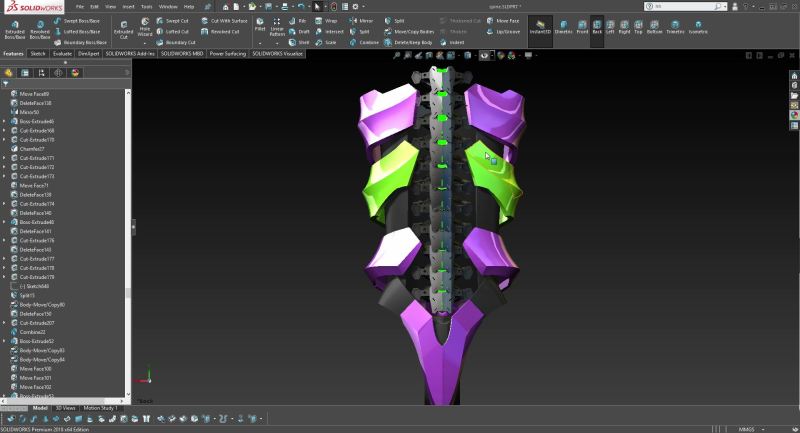
Task: Expand Cut-Extrude207 feature node
Action: pyautogui.click(x=5, y=323)
